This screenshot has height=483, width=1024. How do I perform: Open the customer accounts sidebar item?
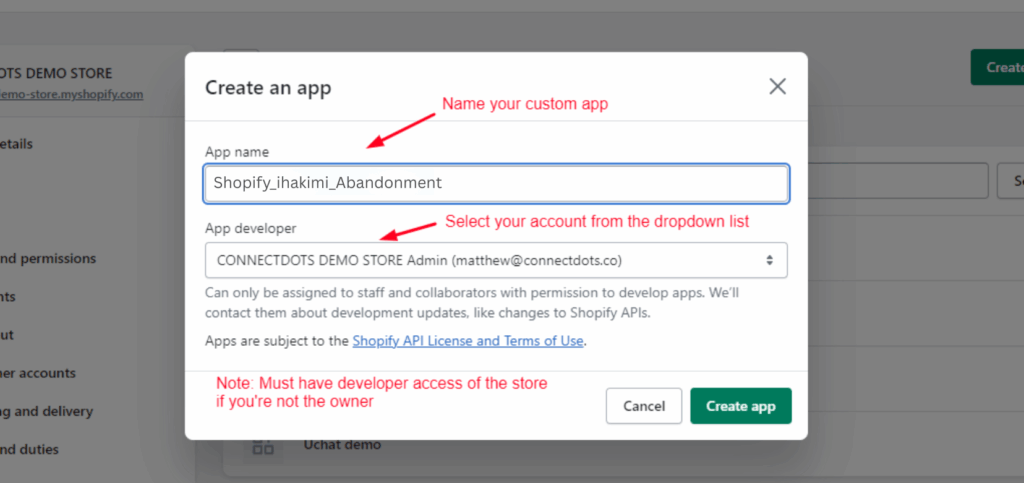point(38,373)
